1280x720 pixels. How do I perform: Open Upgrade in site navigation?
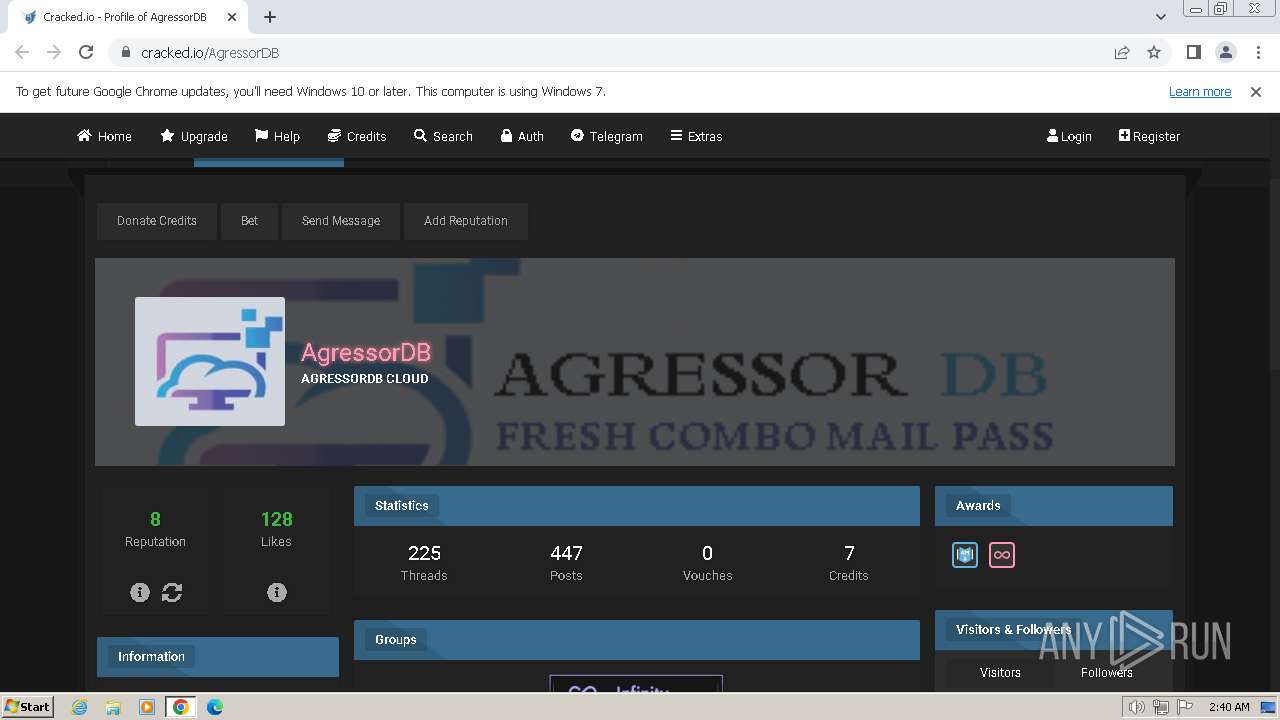point(194,136)
